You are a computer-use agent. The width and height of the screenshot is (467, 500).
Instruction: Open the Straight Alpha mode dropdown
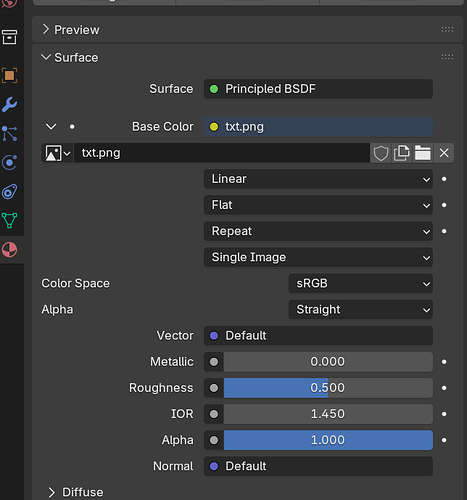tap(361, 309)
